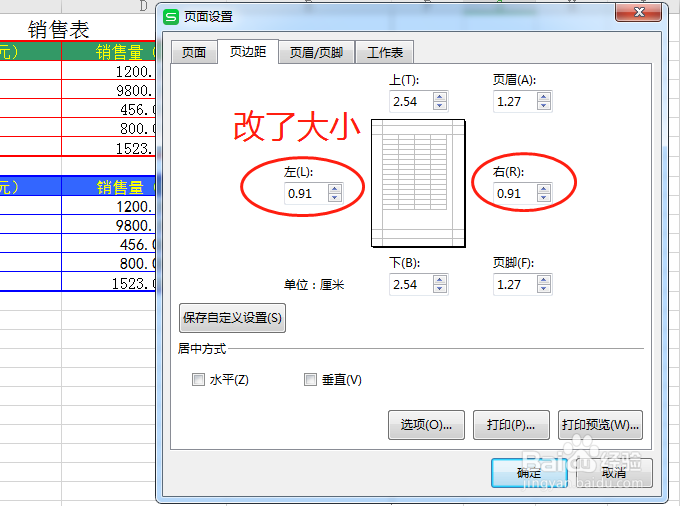Open the 工作表 tab
This screenshot has height=506, width=680.
[385, 52]
